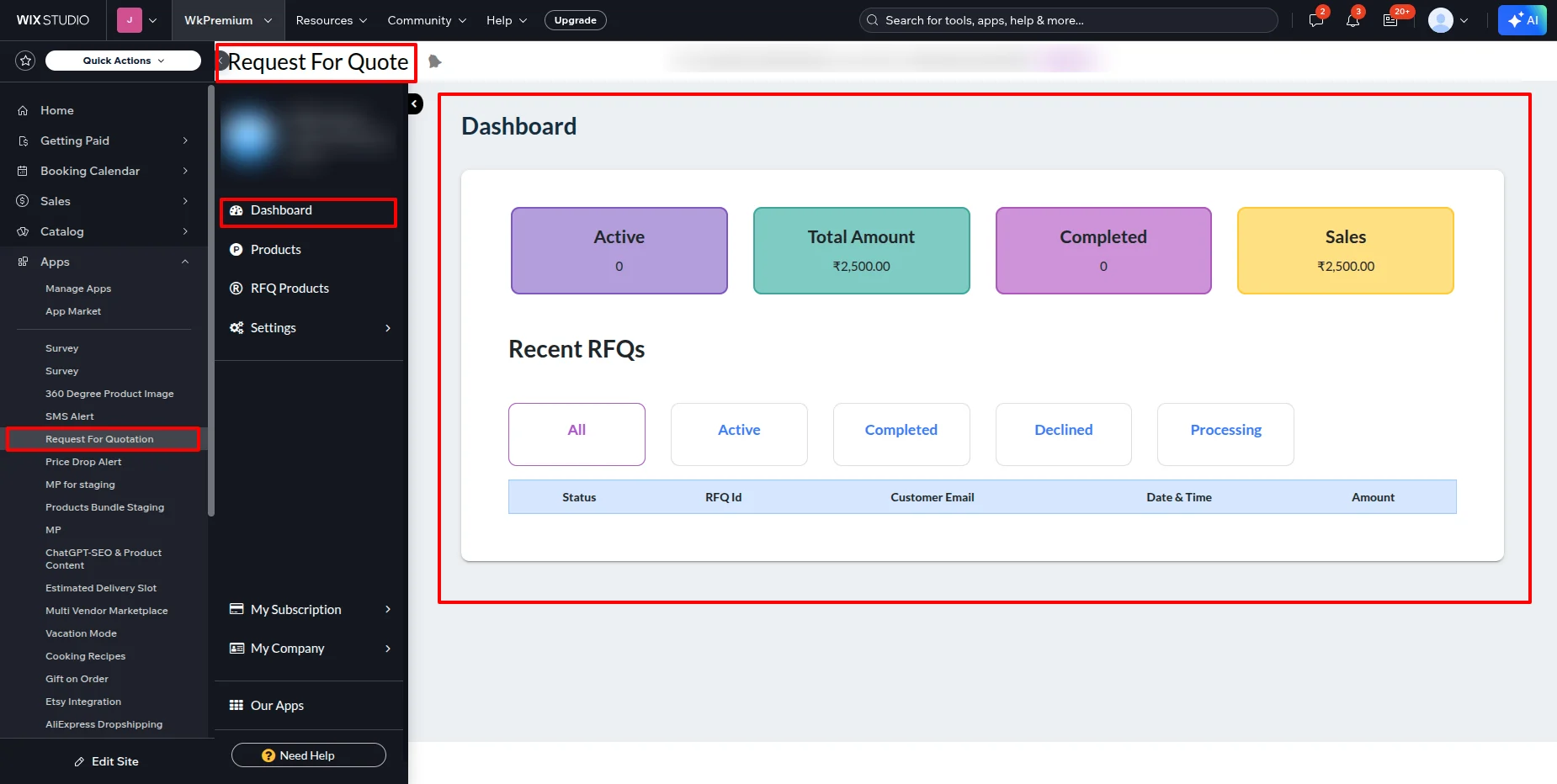Switch to the Completed tab in Recent RFQs

(901, 434)
